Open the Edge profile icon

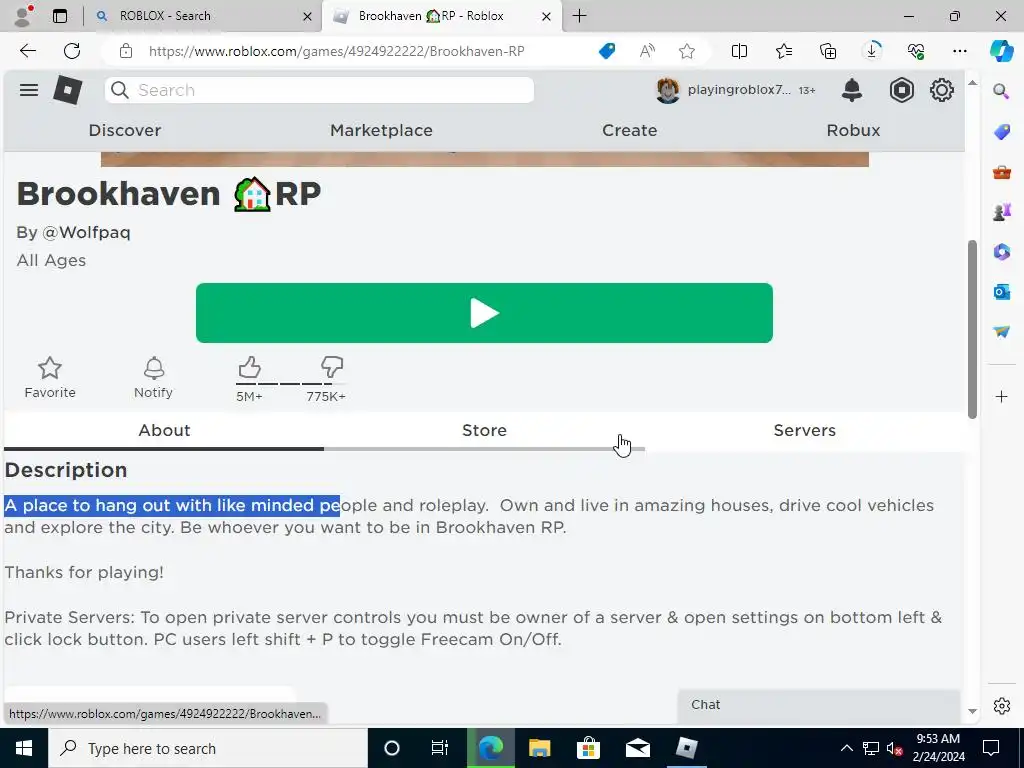23,16
